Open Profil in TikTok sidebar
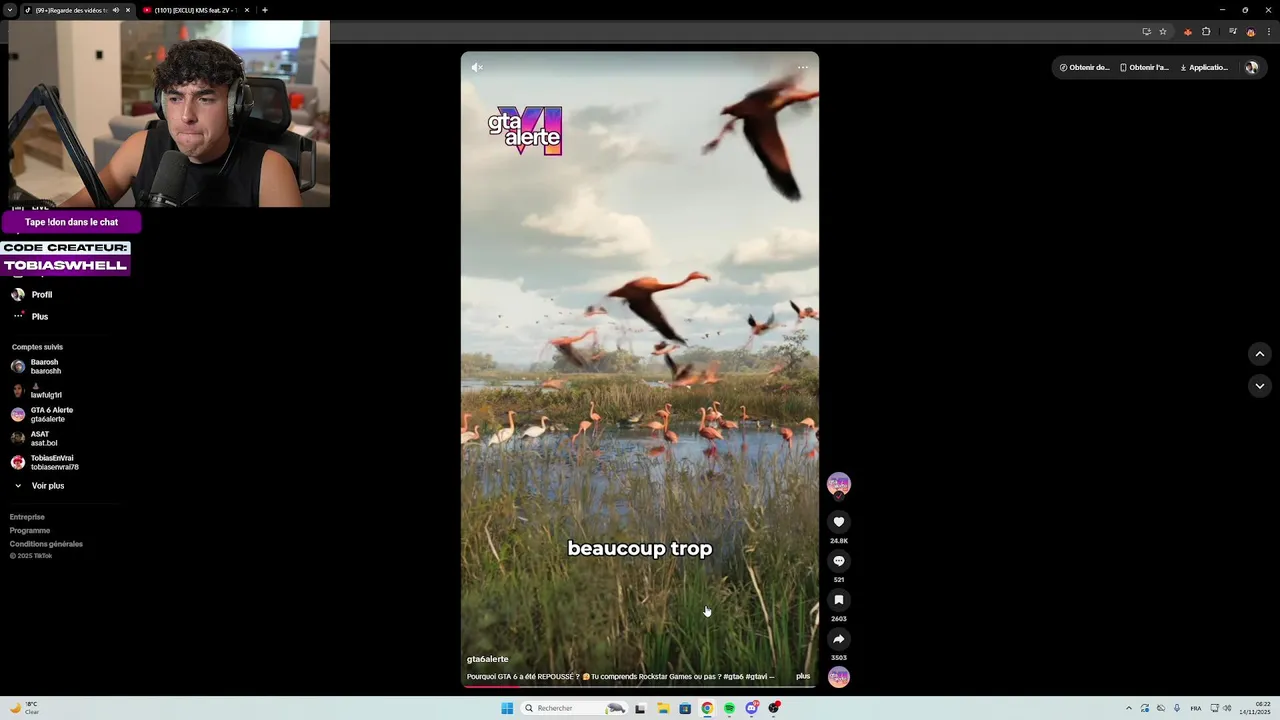This screenshot has width=1280, height=720. (31, 295)
